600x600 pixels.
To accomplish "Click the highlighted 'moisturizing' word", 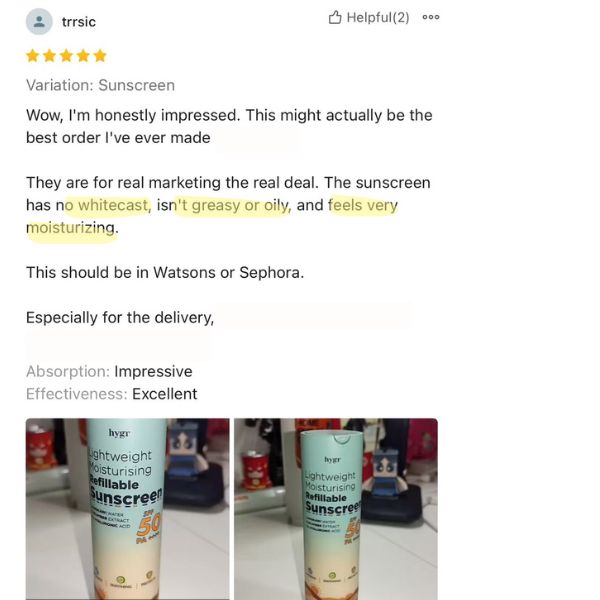I will click(x=71, y=228).
